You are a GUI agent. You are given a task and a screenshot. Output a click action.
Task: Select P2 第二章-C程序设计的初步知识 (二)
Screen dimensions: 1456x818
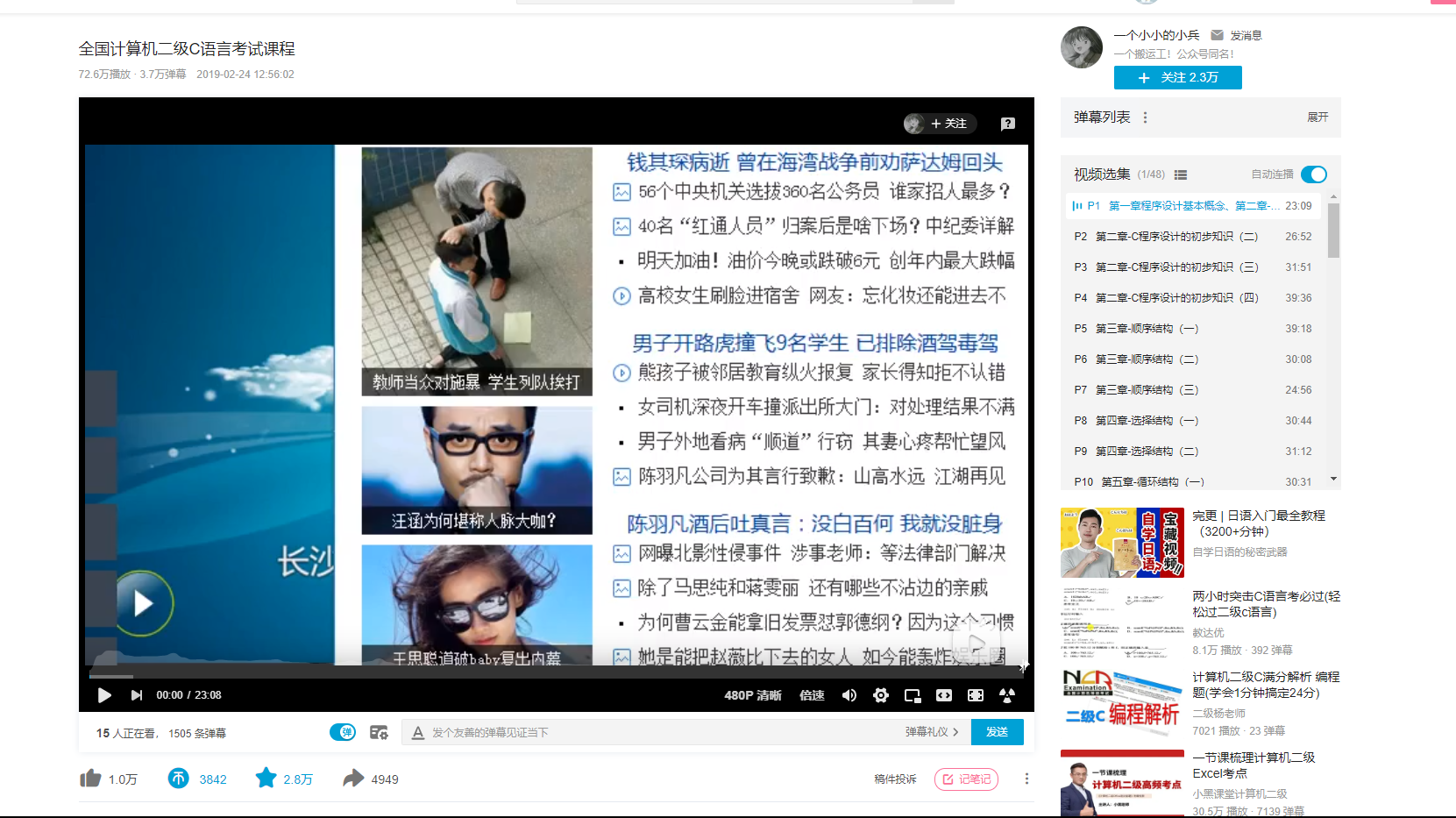click(1193, 237)
